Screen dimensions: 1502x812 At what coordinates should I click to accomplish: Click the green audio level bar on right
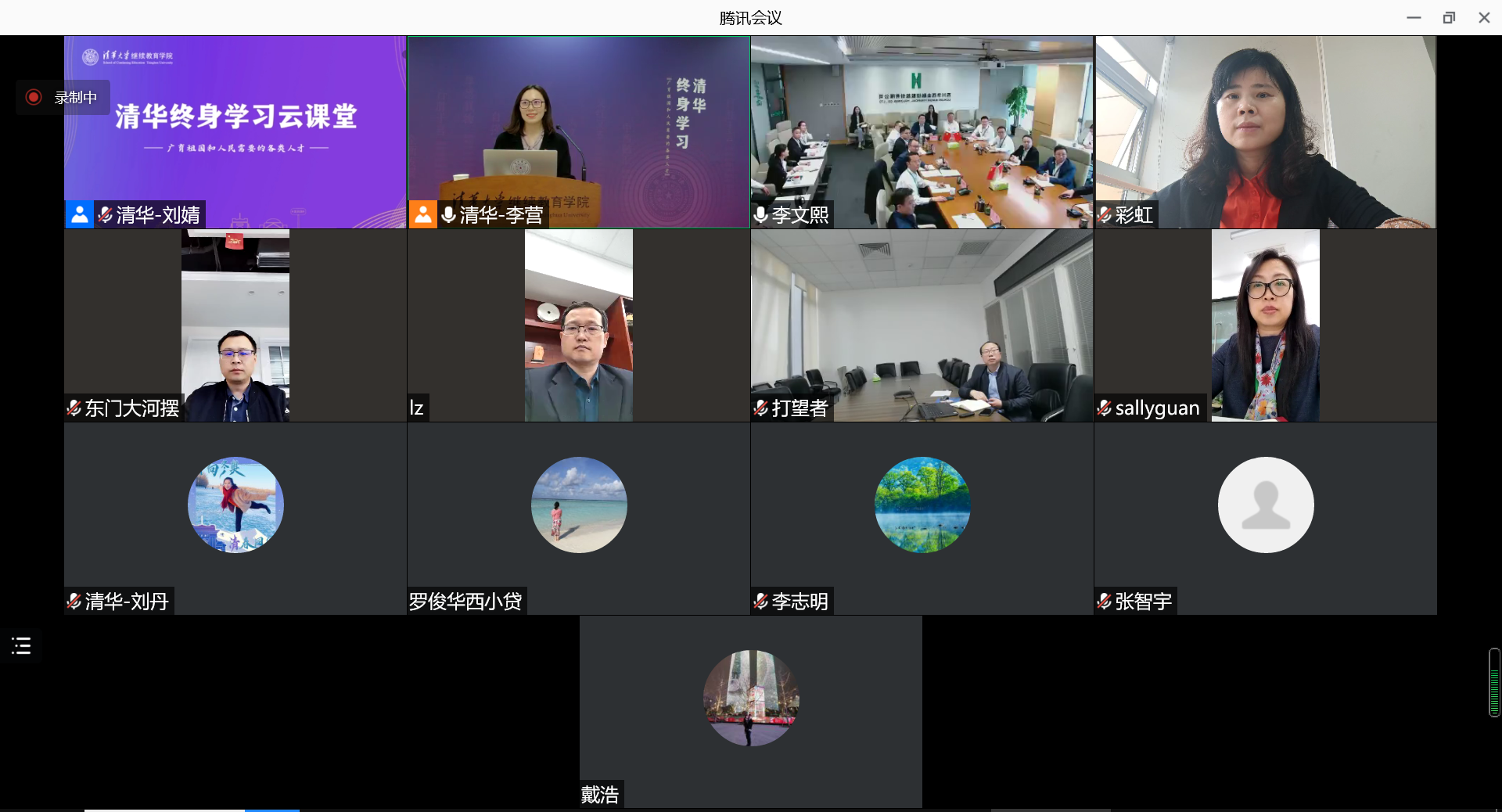click(x=1494, y=682)
